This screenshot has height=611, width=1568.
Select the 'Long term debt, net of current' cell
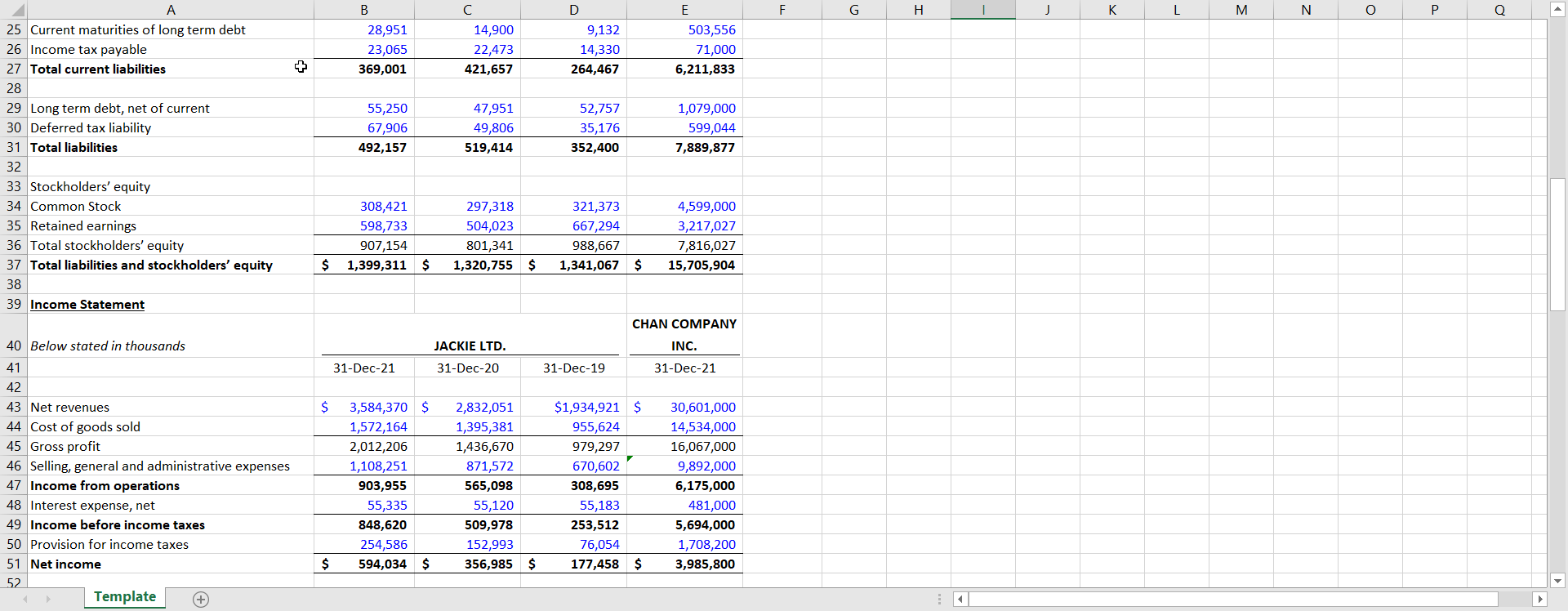click(171, 108)
